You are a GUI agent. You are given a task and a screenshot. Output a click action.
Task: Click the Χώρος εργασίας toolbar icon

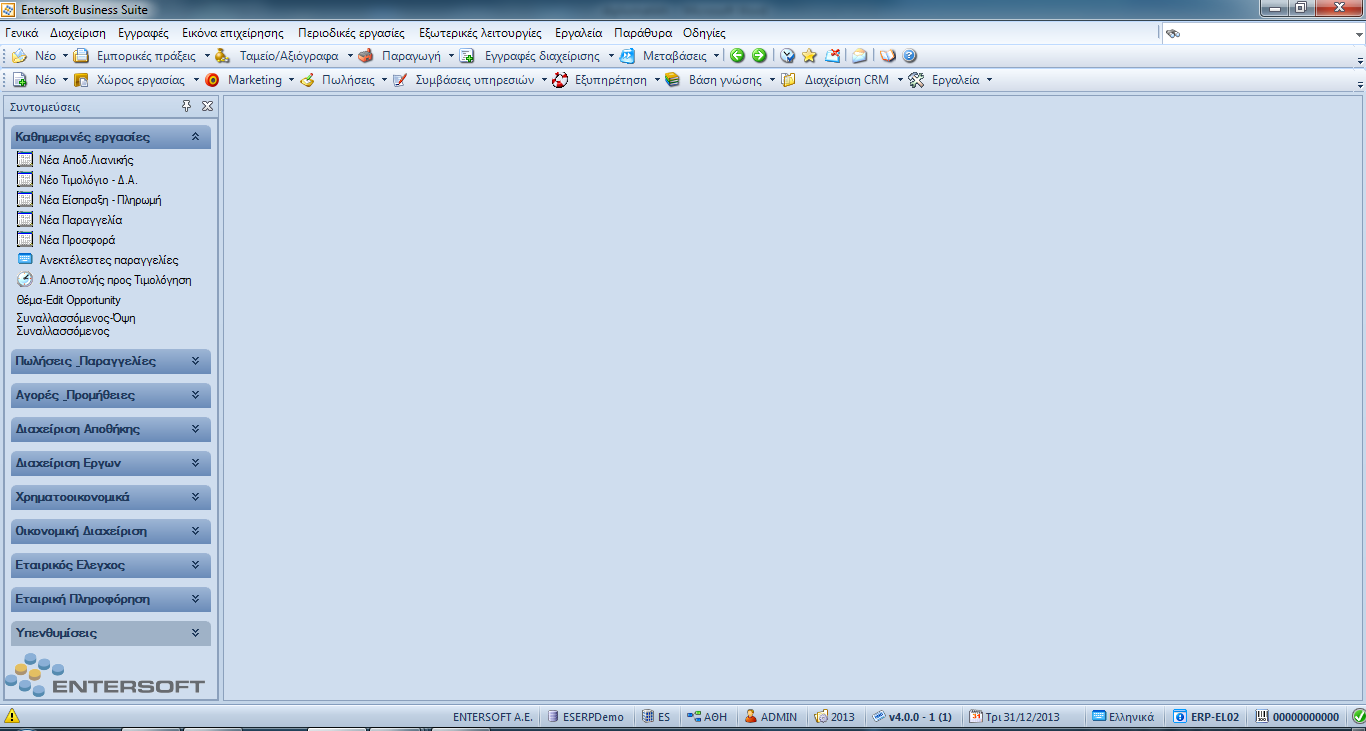[82, 80]
